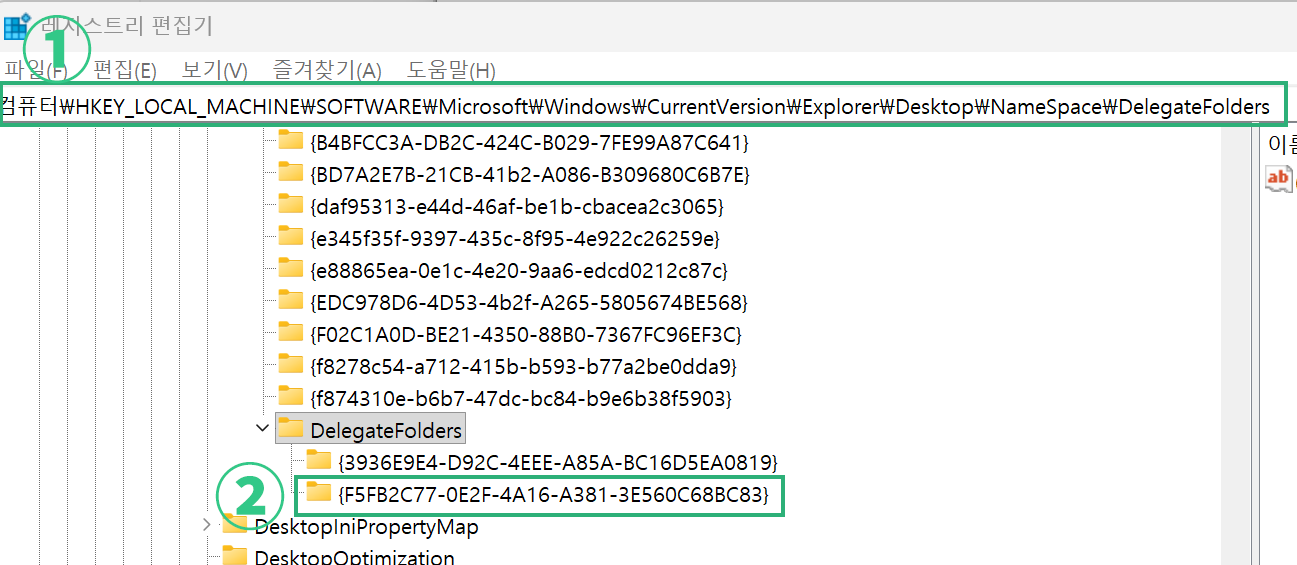Open the 즐겨찾기(A) menu

coord(327,70)
